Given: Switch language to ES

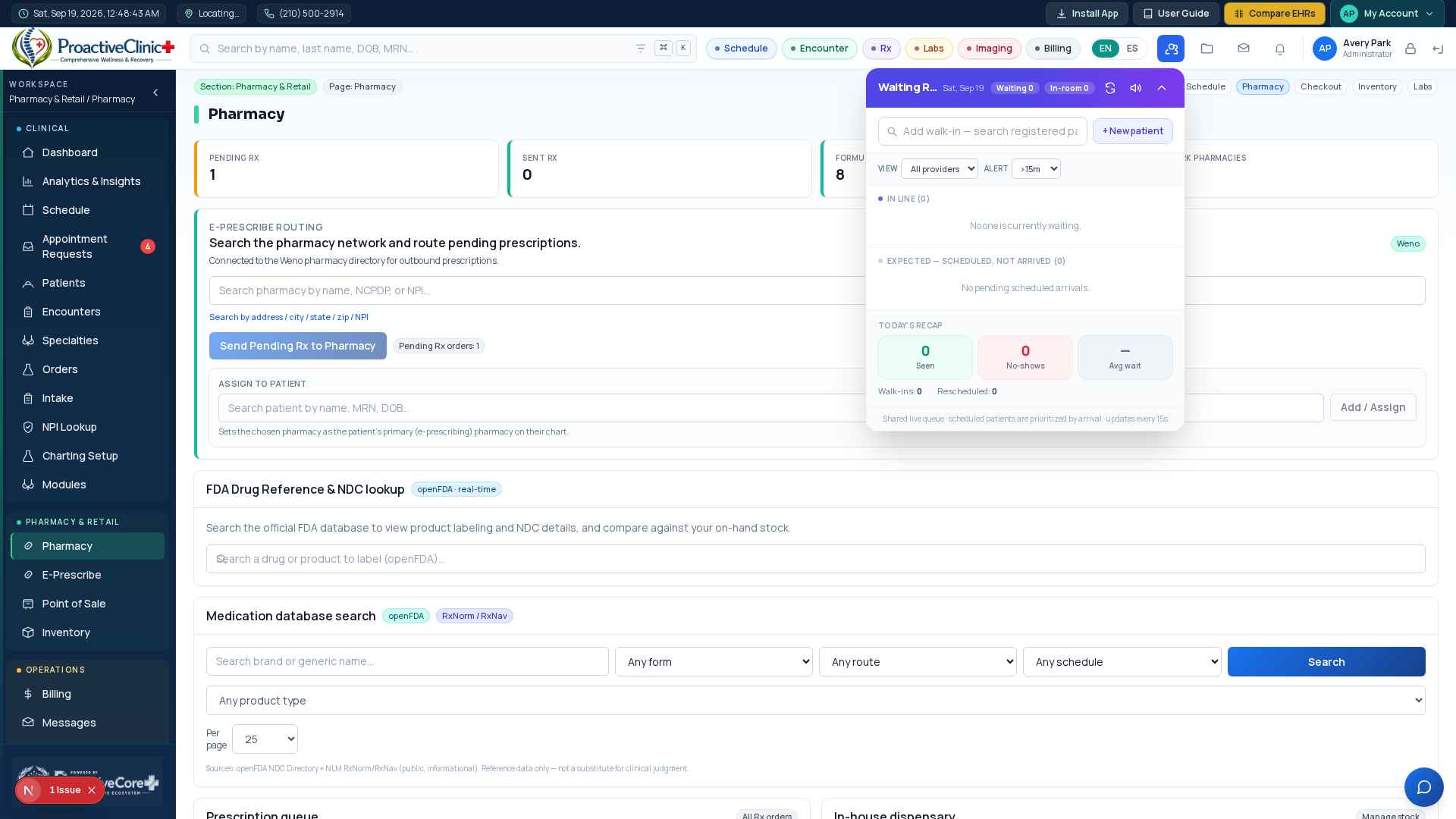Looking at the screenshot, I should 1132,49.
